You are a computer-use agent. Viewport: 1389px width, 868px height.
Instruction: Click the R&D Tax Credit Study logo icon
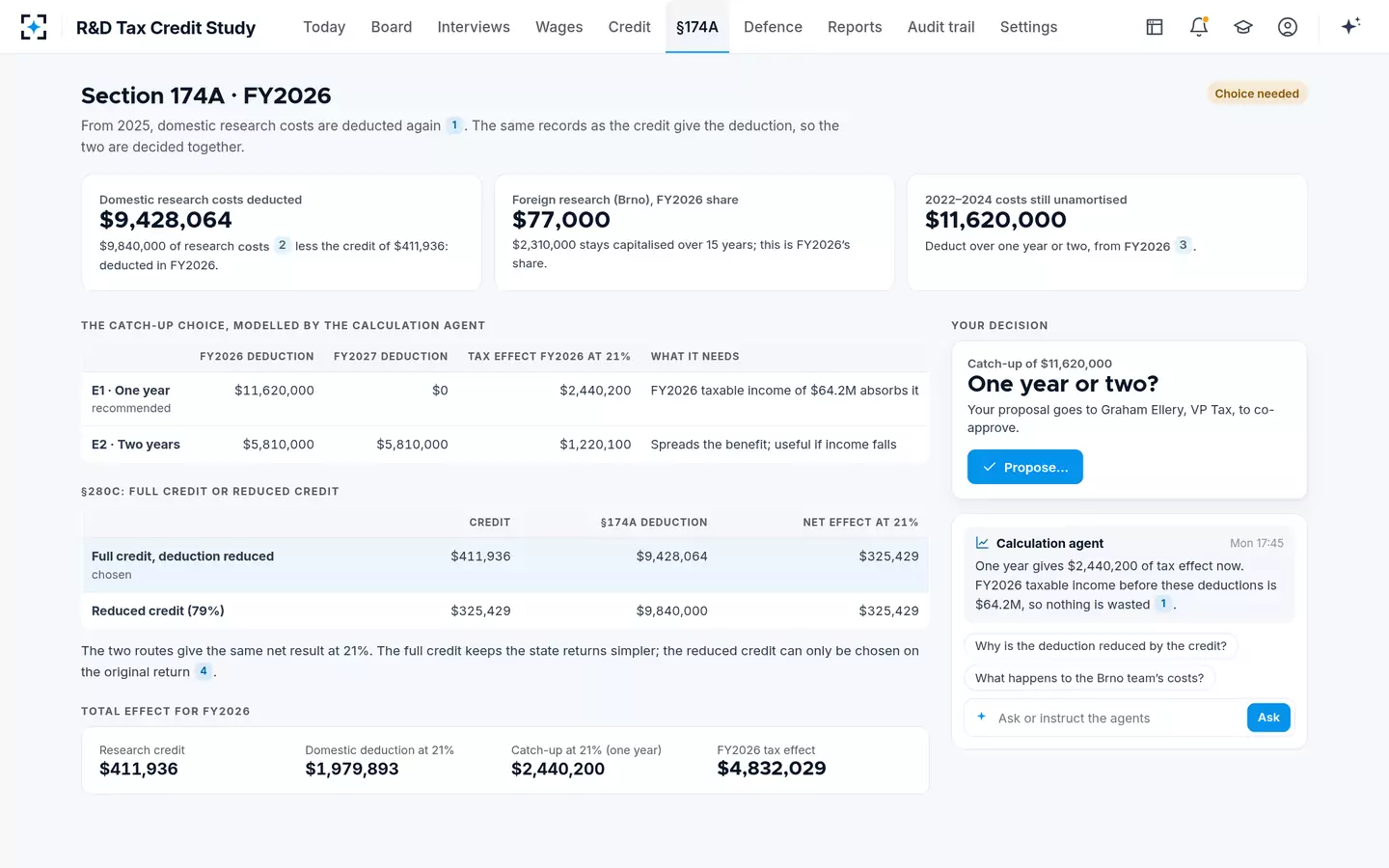[34, 27]
